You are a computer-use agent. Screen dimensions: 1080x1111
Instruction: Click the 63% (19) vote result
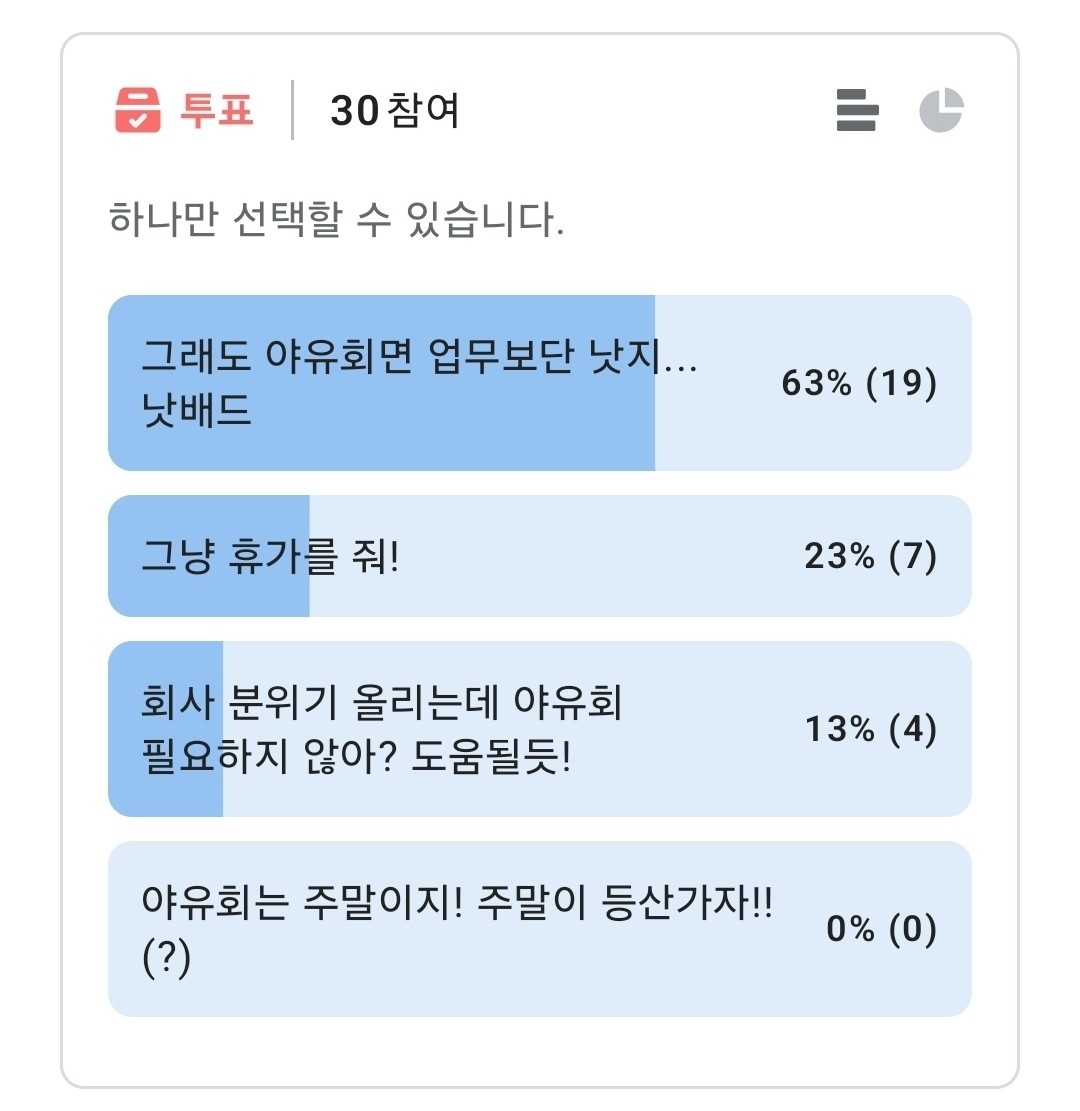point(859,384)
